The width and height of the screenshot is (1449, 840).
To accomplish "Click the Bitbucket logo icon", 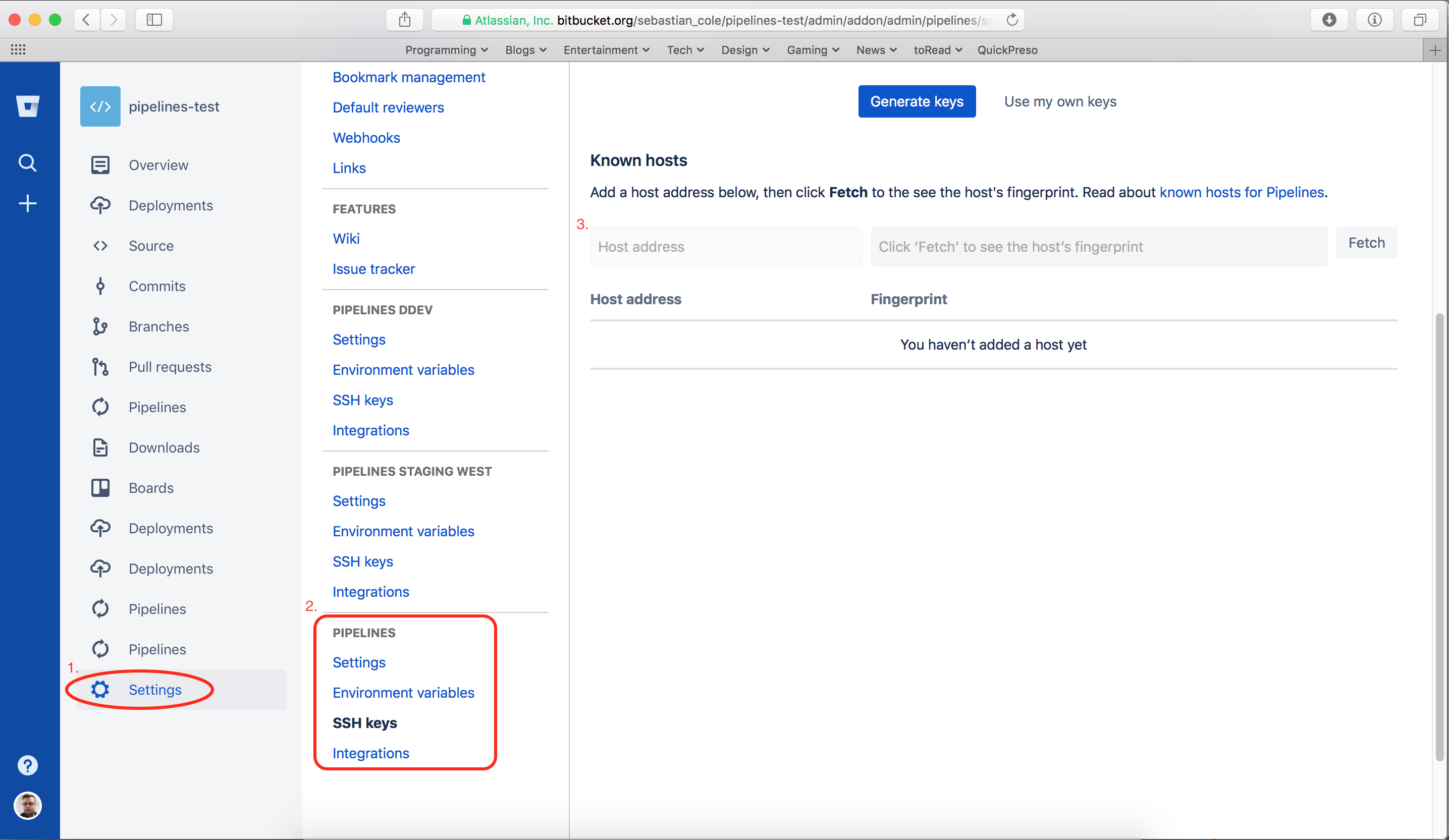I will tap(28, 106).
